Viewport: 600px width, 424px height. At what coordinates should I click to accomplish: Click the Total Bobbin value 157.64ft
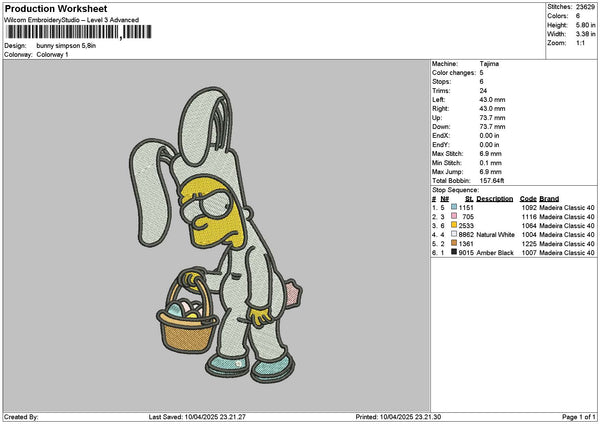coord(492,181)
